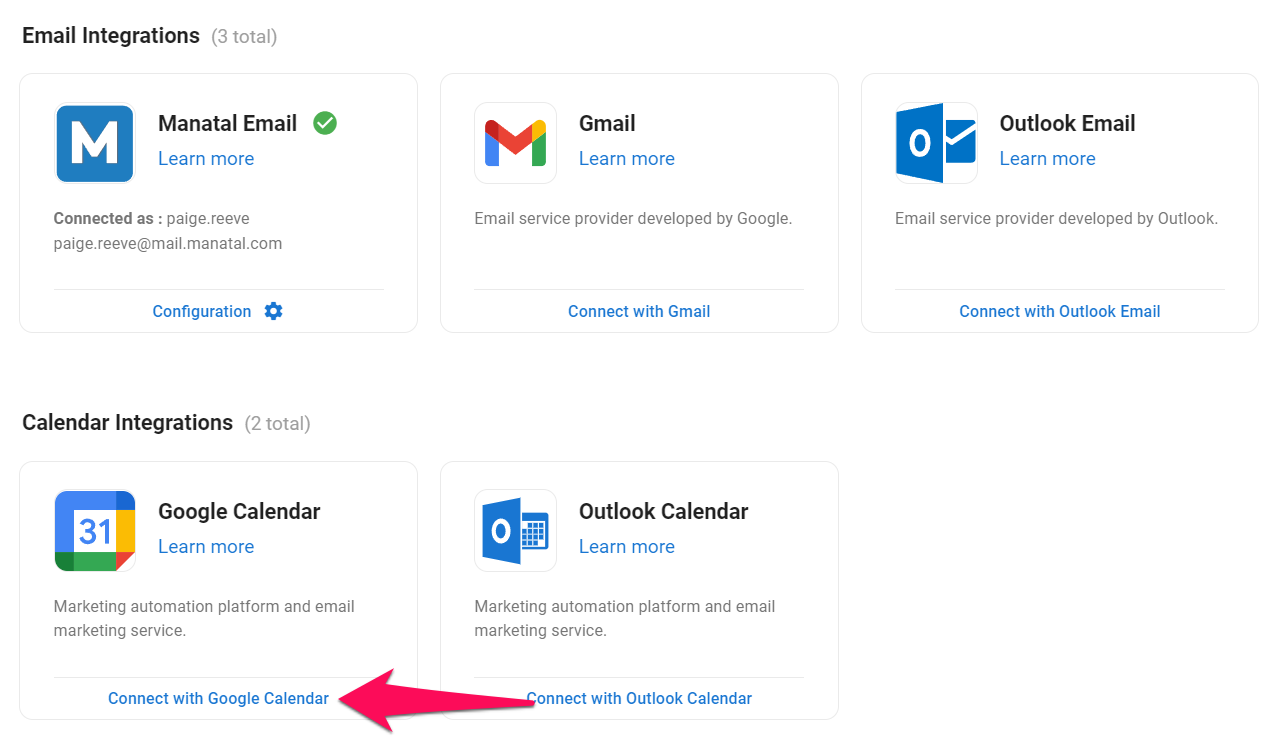The image size is (1278, 746).
Task: Click Connect with Gmail
Action: pyautogui.click(x=639, y=311)
